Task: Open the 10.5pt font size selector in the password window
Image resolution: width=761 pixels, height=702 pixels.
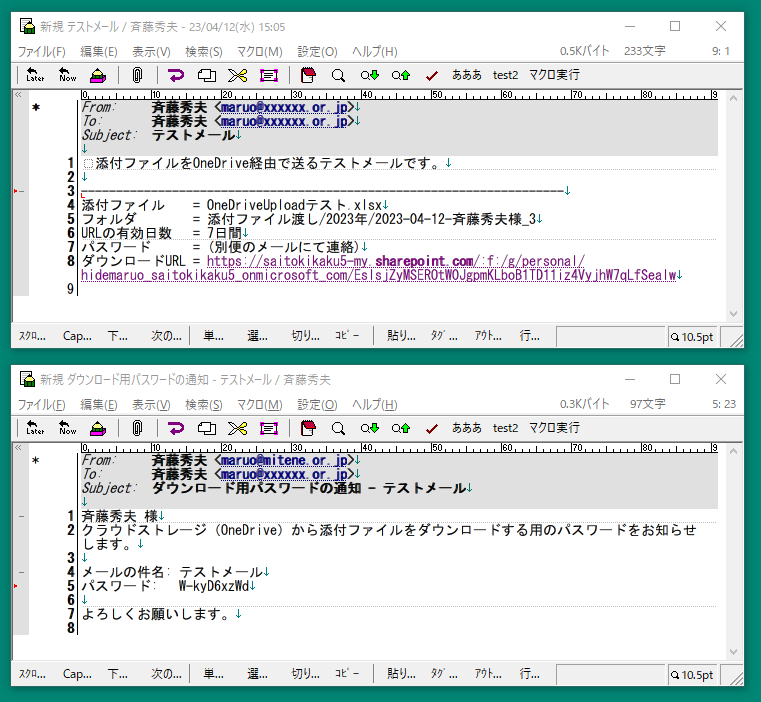Action: point(692,675)
